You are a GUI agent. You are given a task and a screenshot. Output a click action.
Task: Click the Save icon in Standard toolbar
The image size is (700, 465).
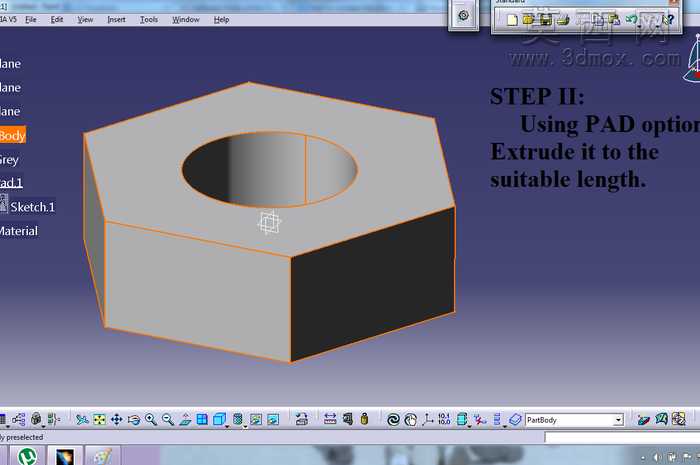[546, 20]
